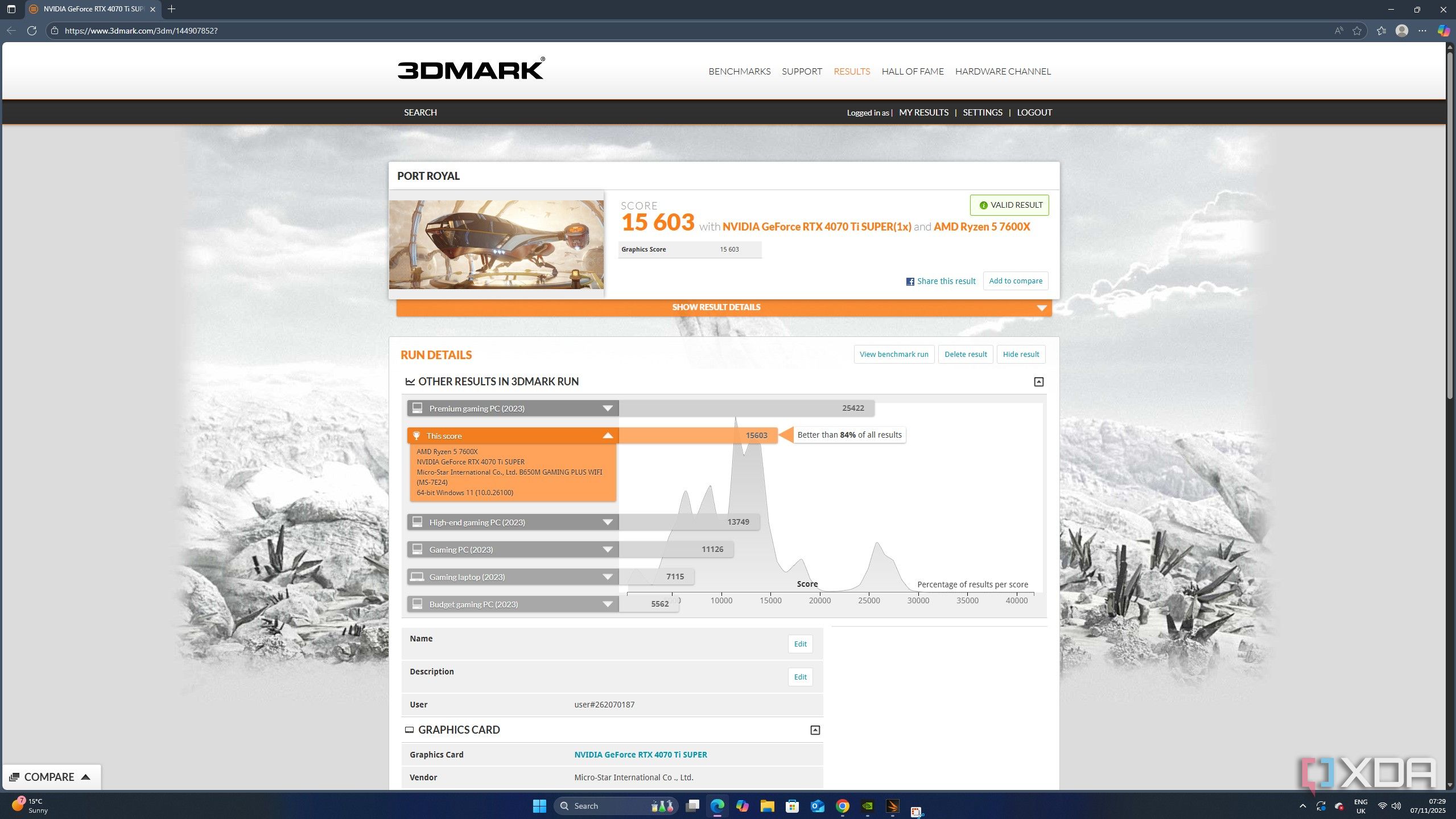Click the favorites star icon in address bar
The height and width of the screenshot is (819, 1456).
tap(1357, 31)
